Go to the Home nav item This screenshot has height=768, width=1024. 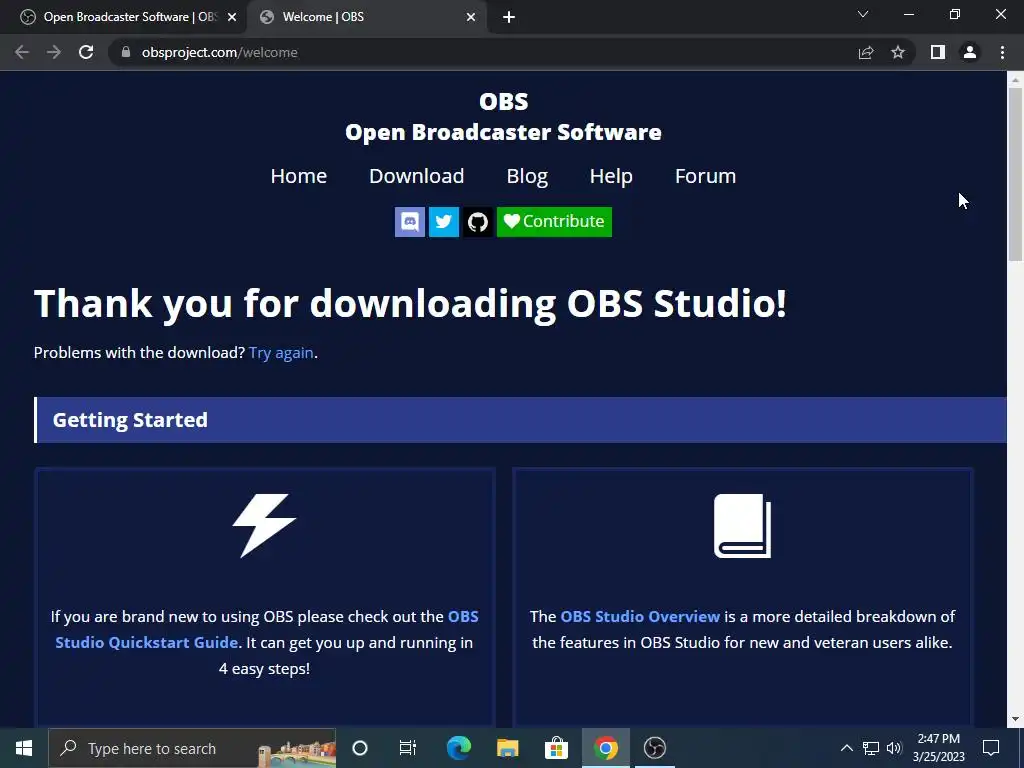(298, 176)
